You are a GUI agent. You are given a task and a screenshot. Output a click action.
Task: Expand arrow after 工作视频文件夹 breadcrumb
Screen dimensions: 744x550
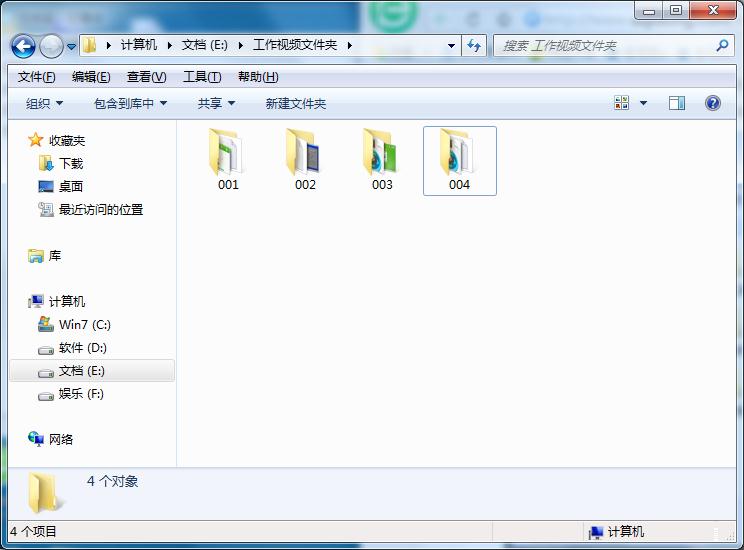(x=350, y=46)
